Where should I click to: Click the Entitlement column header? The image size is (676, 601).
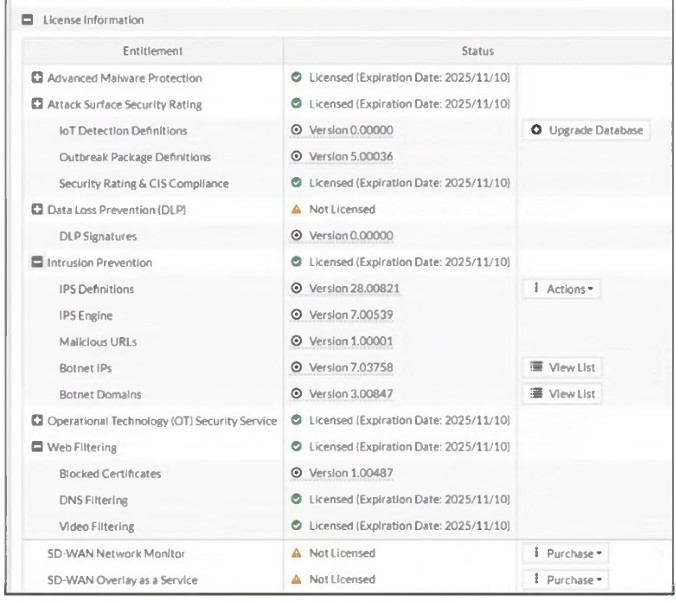(152, 51)
